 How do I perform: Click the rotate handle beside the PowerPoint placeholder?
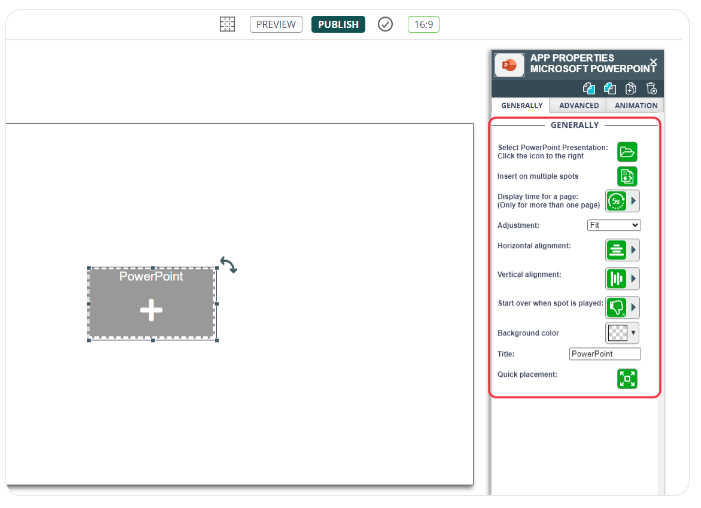point(229,265)
